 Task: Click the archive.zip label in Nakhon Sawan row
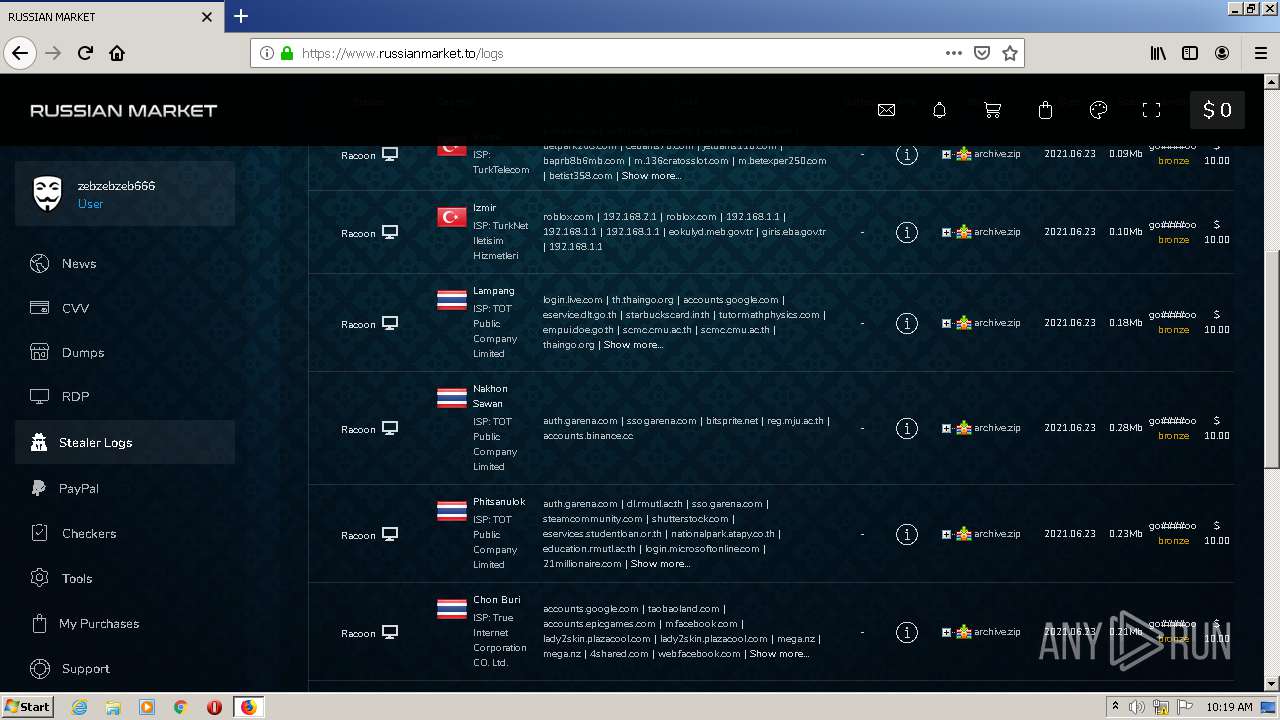click(997, 428)
